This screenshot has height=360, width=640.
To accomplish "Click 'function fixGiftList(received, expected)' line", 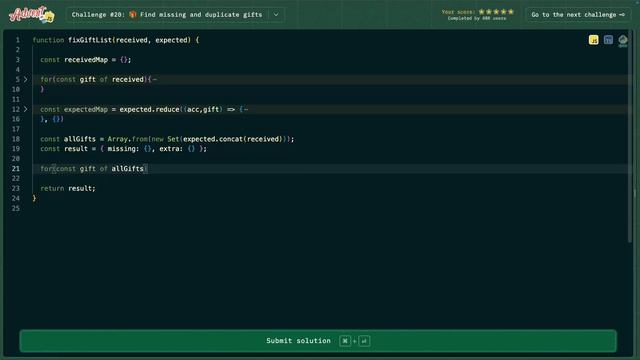I will (116, 40).
